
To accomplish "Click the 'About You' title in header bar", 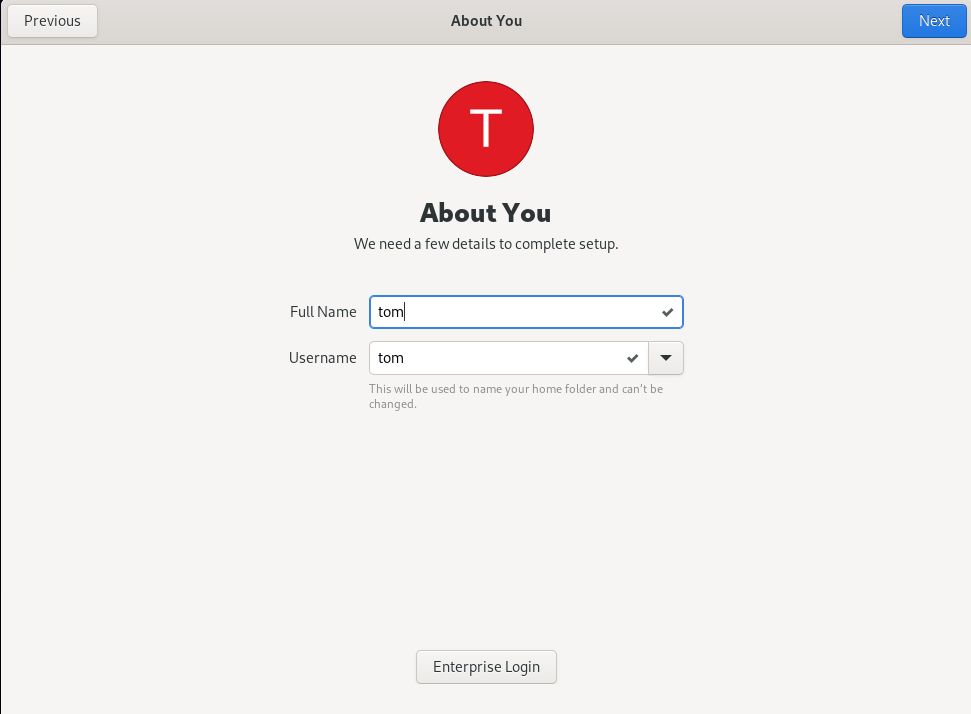I will click(x=486, y=21).
